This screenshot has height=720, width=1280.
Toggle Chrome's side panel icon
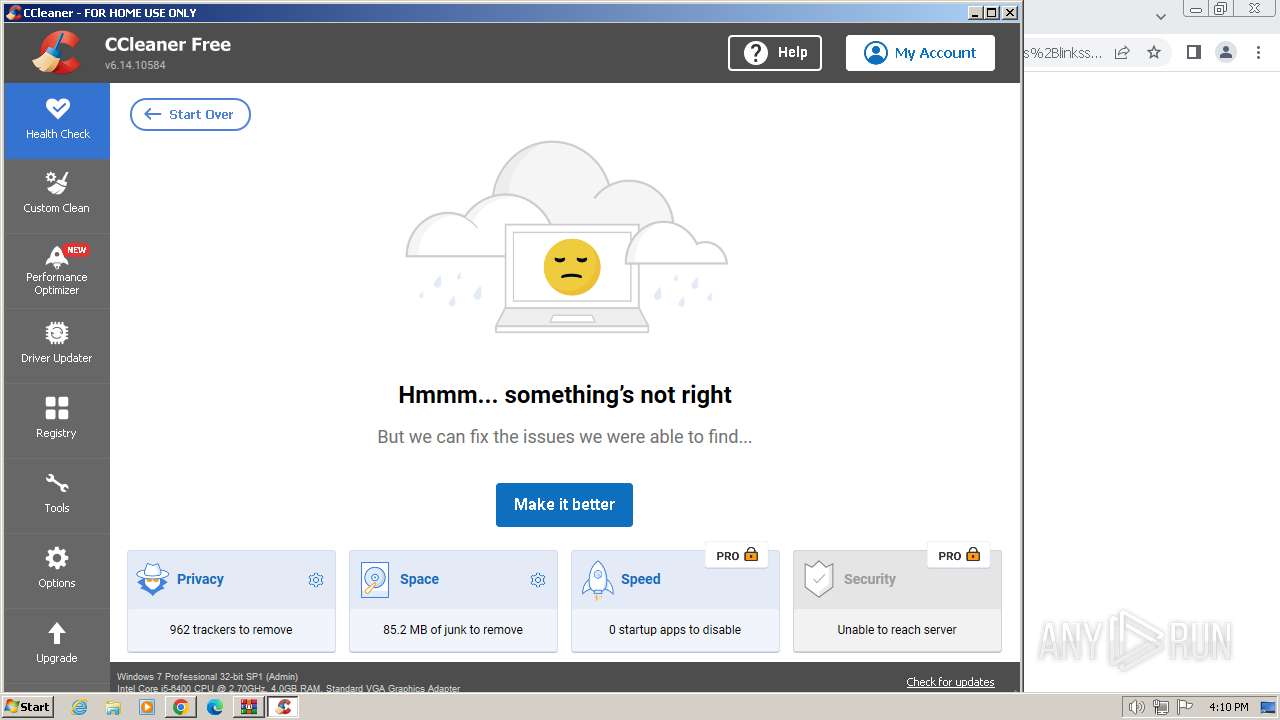pyautogui.click(x=1193, y=53)
